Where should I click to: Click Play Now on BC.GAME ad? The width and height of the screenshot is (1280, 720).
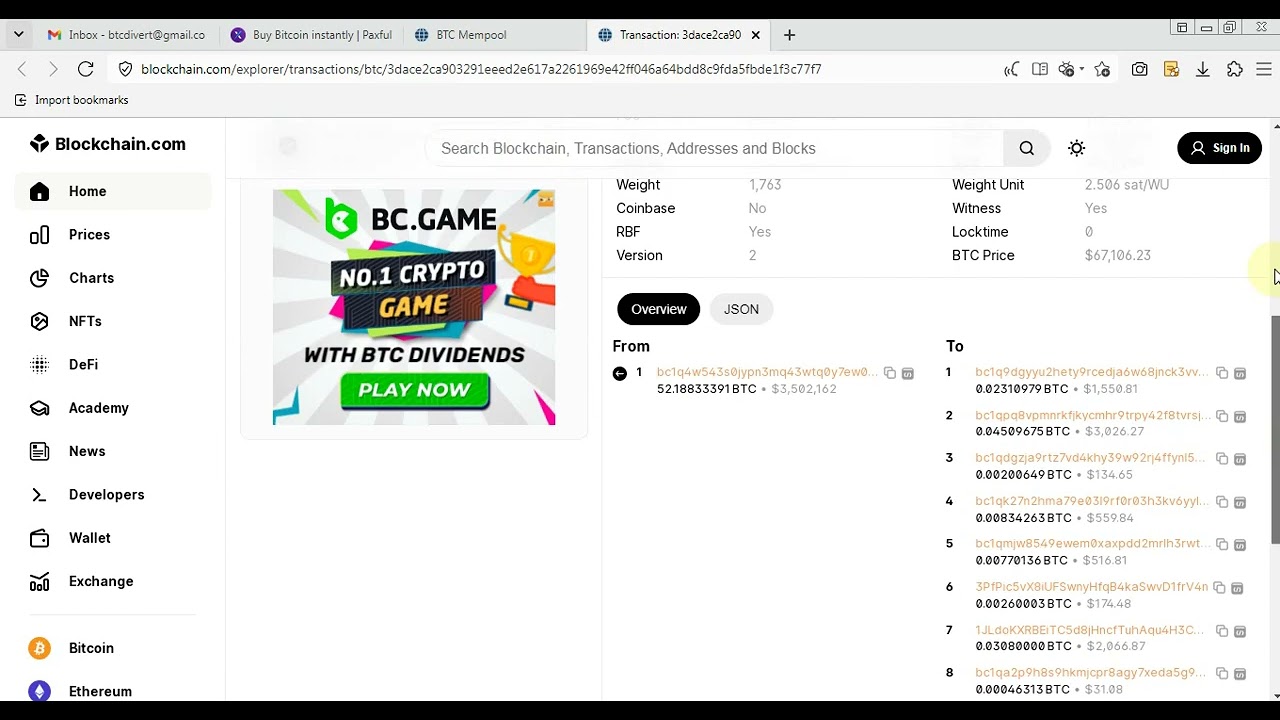[x=415, y=391]
